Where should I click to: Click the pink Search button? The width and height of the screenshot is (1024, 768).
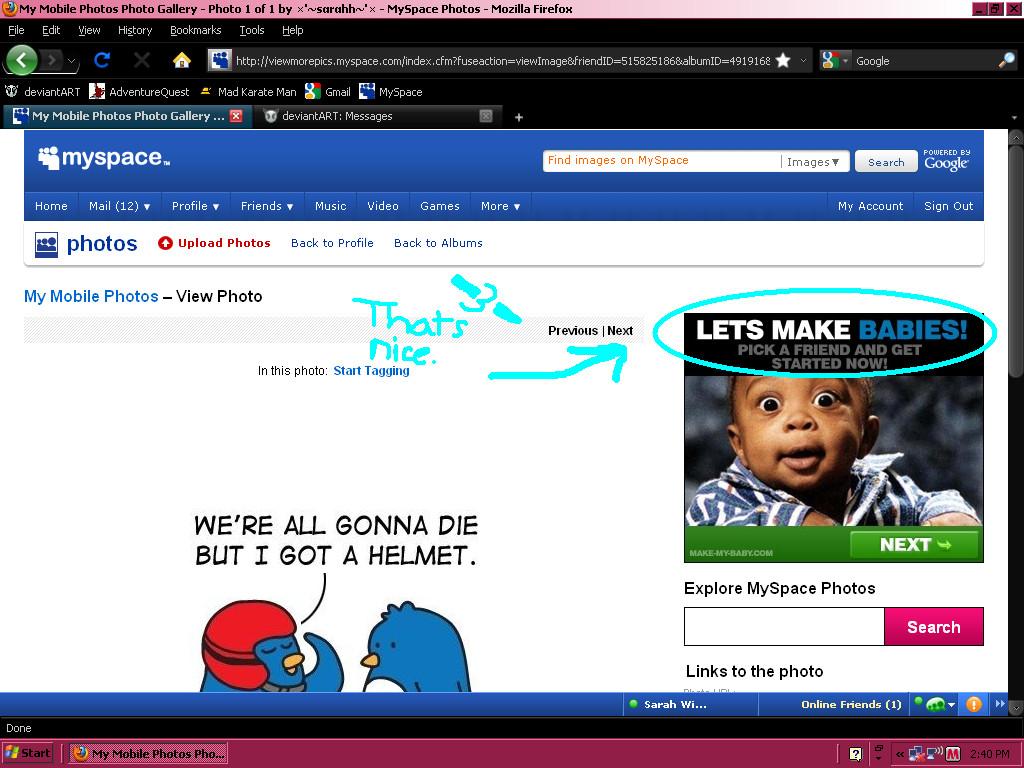[933, 627]
